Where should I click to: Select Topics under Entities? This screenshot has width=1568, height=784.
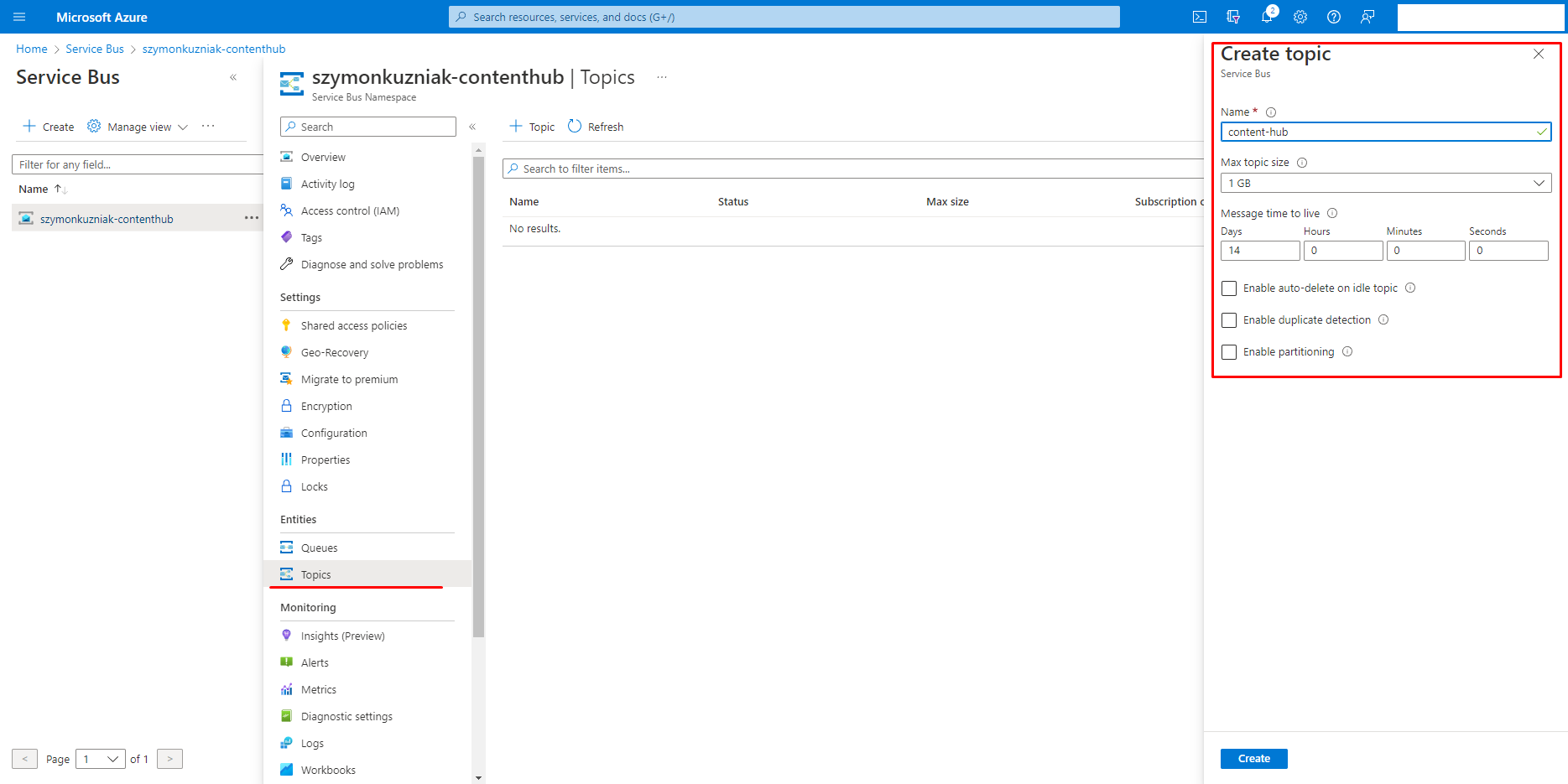367,574
